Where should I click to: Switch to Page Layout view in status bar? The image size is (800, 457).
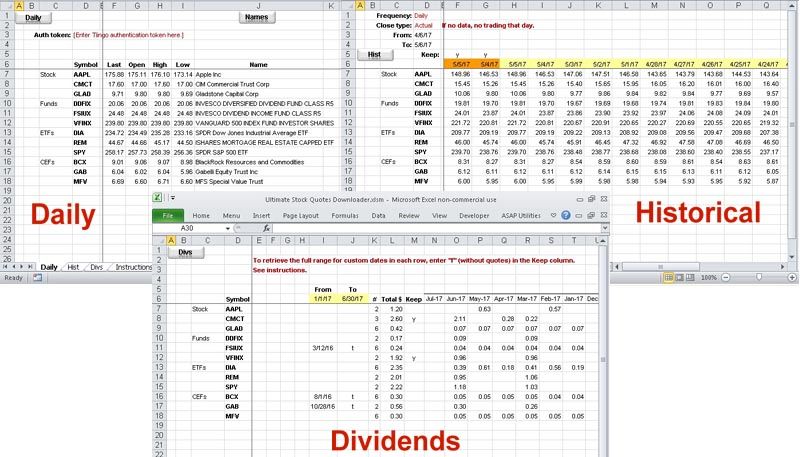pyautogui.click(x=680, y=277)
